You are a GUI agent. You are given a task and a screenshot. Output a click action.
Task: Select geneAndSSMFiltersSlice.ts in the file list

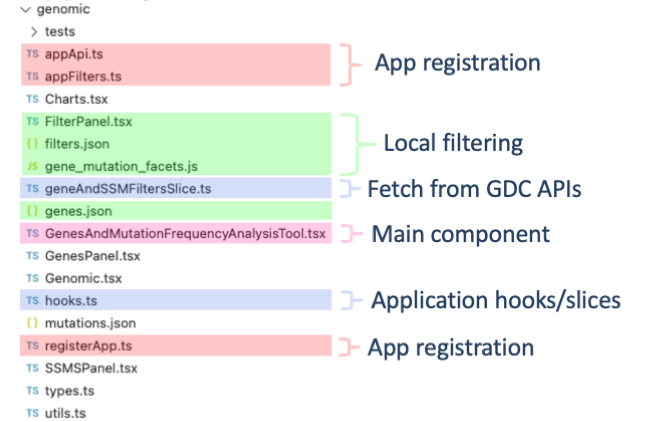pyautogui.click(x=128, y=188)
